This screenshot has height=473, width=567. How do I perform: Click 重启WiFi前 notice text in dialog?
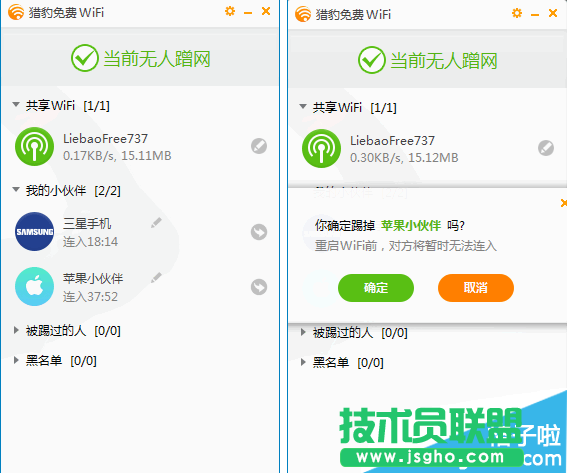[405, 246]
